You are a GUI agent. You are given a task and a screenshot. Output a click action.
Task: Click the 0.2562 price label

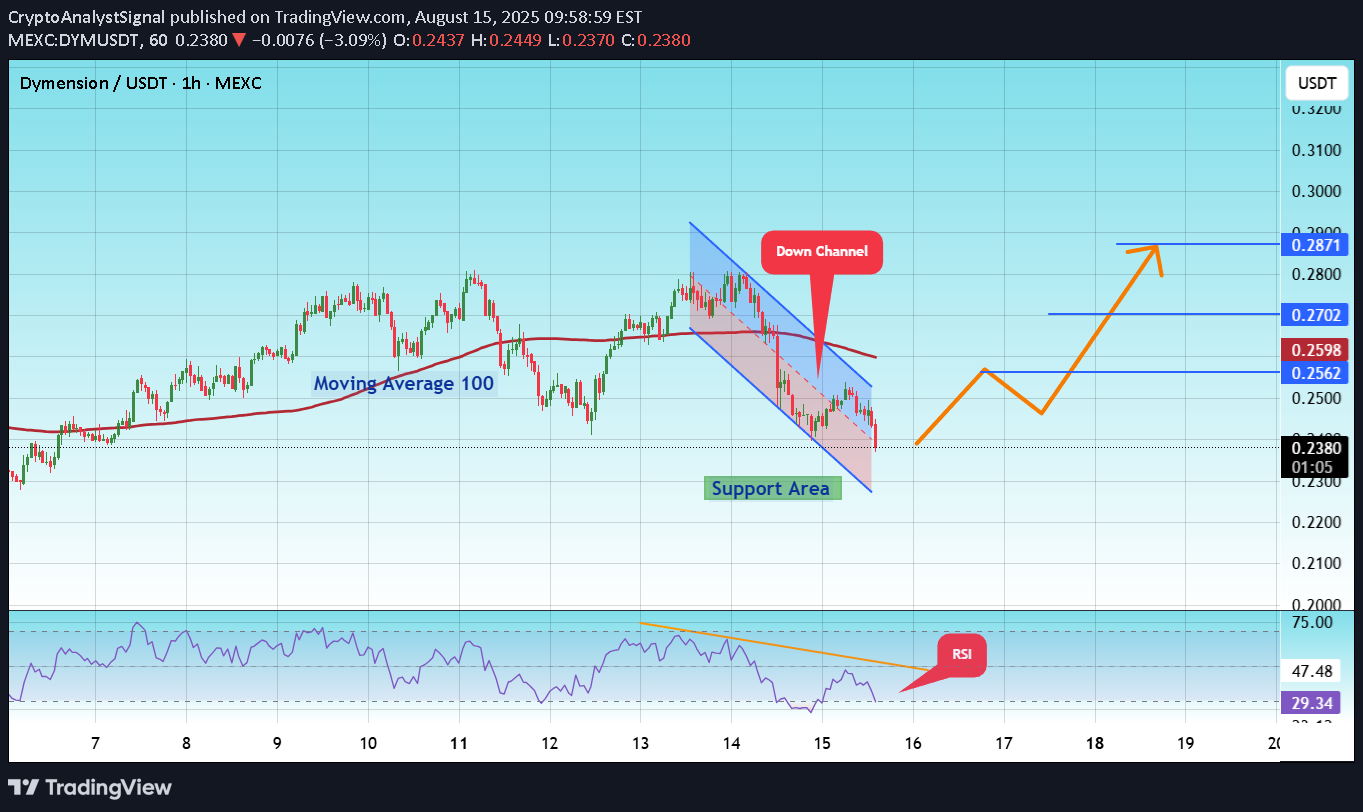click(x=1317, y=373)
